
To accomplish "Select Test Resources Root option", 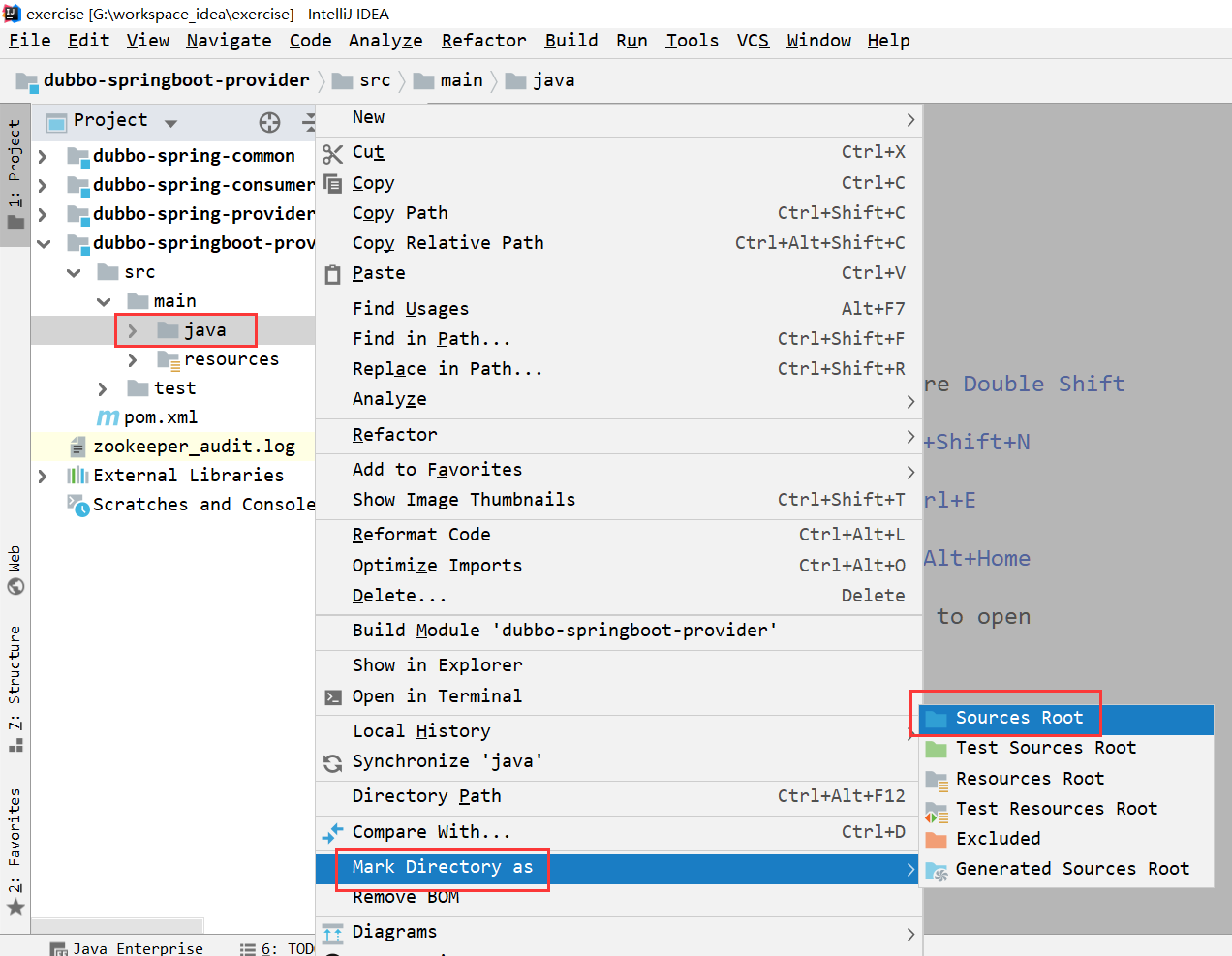I will click(1065, 810).
